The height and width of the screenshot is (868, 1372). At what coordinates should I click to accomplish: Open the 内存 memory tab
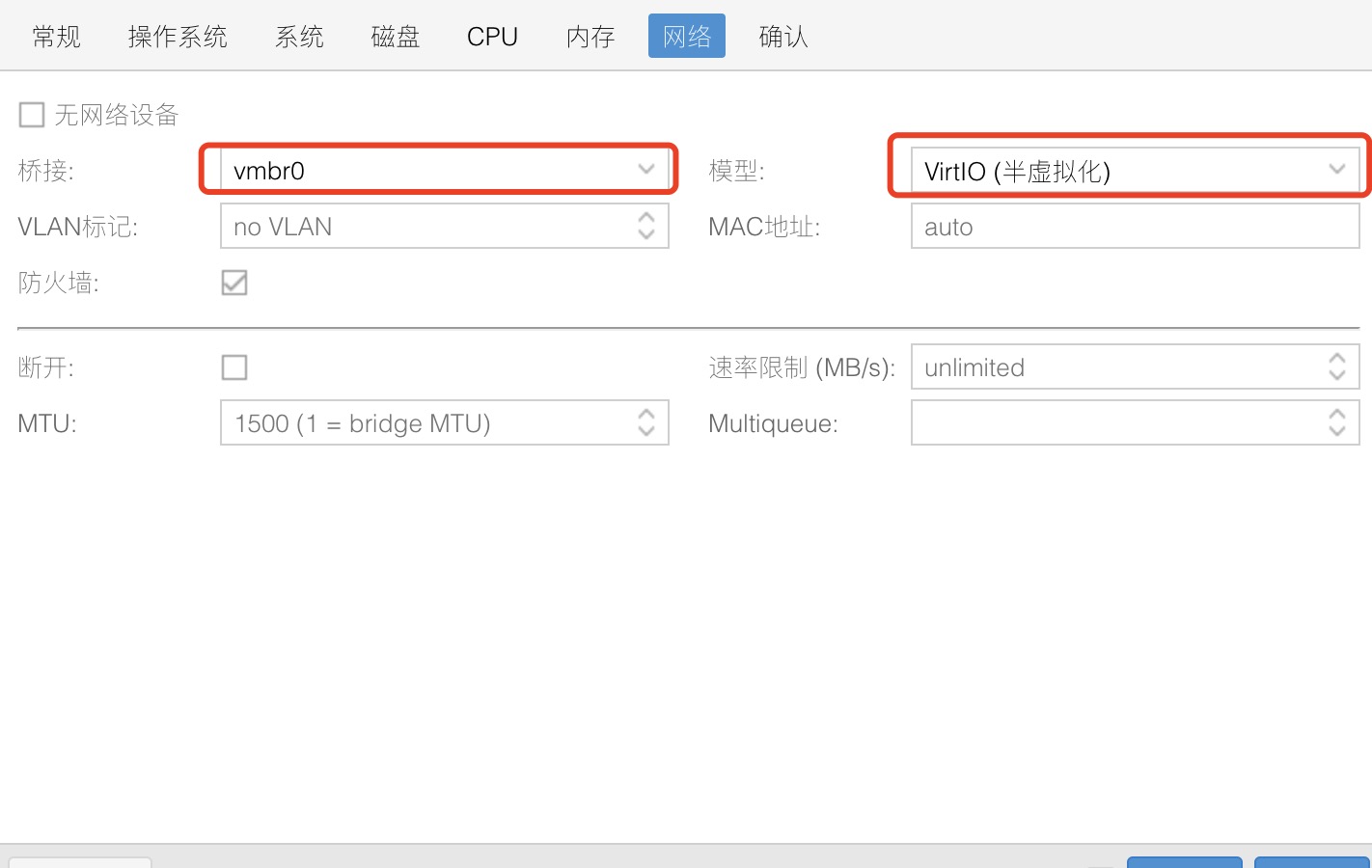click(x=590, y=37)
